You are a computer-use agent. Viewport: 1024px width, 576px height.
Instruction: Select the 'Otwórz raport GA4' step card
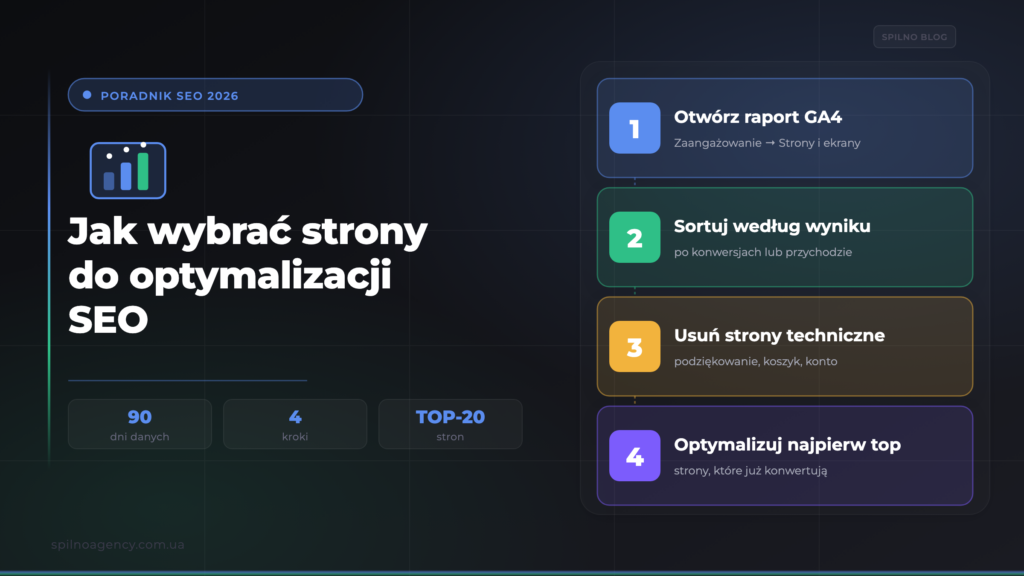click(785, 128)
